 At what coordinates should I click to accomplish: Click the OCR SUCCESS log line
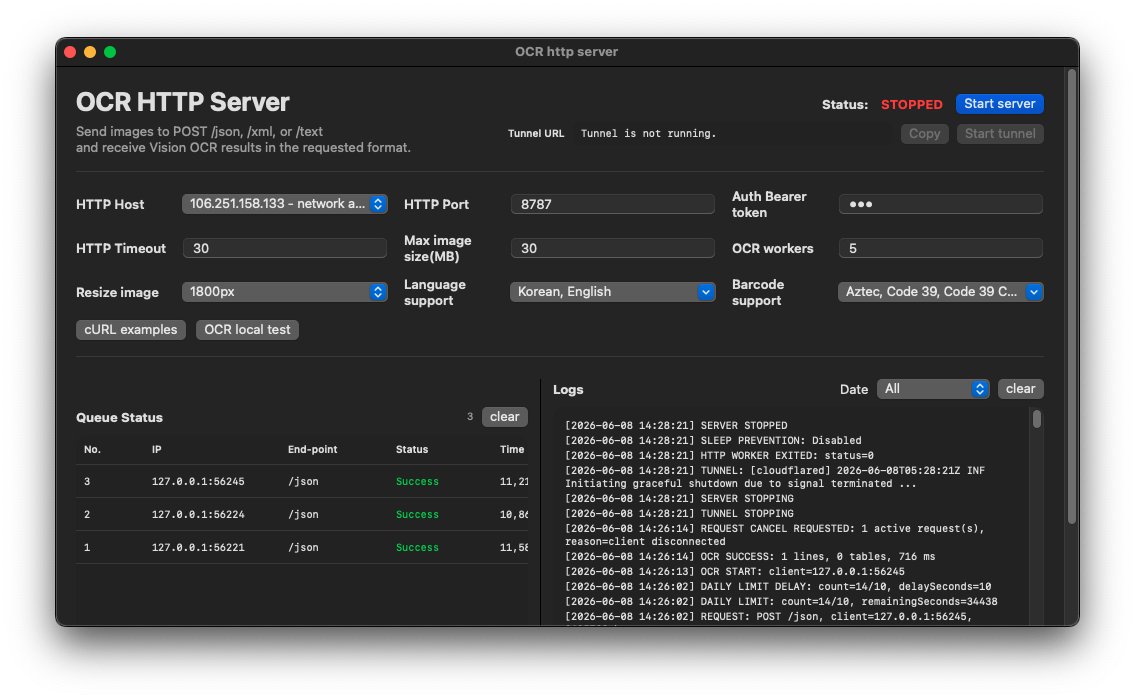coord(750,557)
